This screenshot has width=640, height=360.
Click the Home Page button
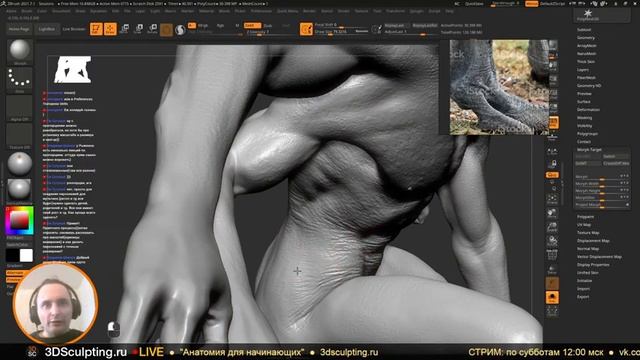point(19,29)
